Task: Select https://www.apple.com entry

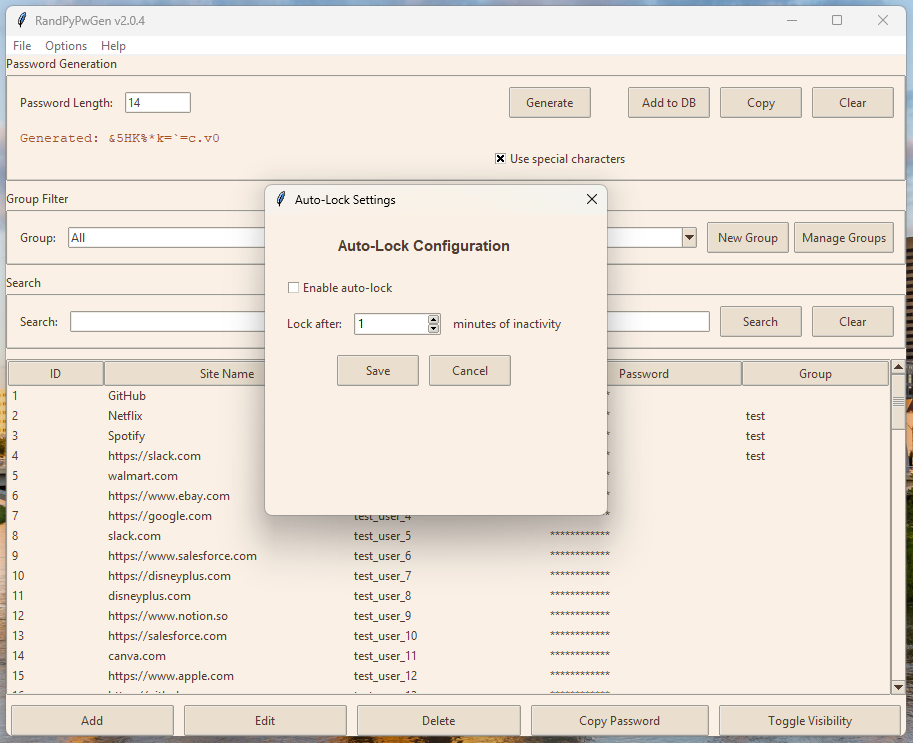Action: point(448,676)
